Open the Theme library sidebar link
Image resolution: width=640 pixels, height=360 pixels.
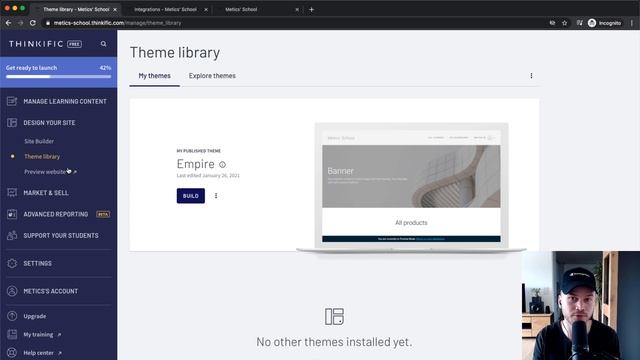[x=42, y=156]
